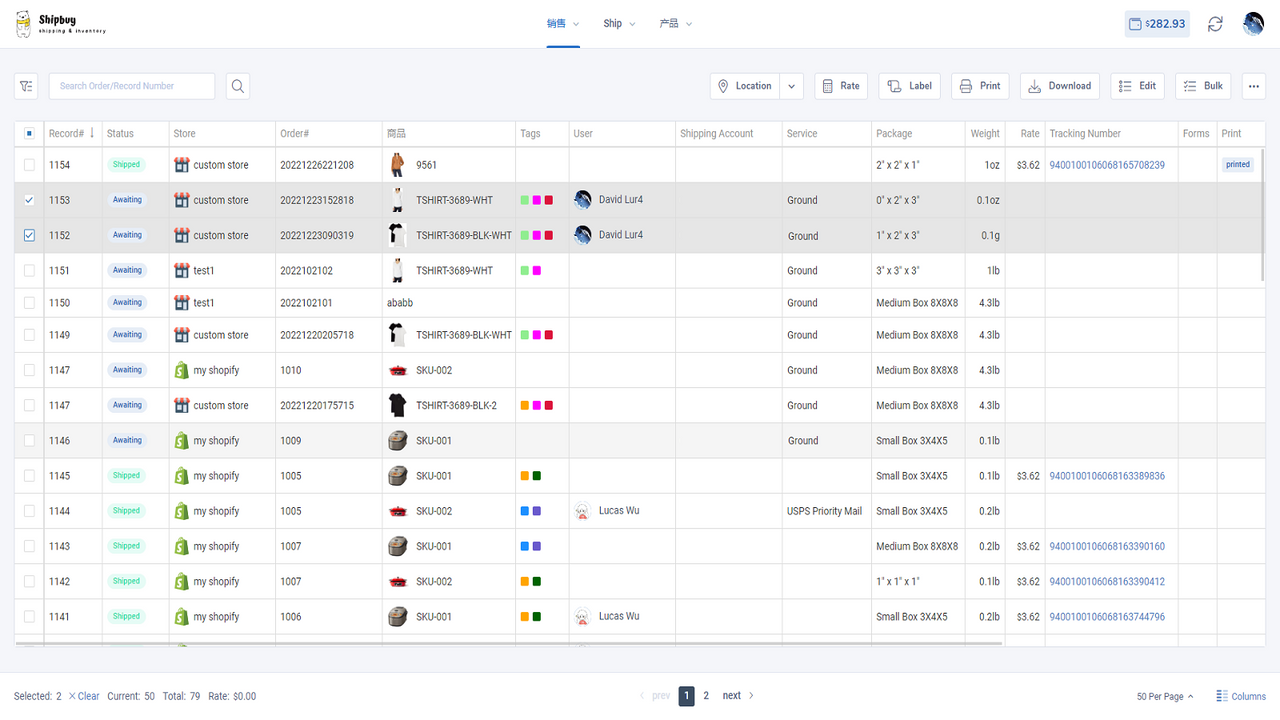
Task: Click the custom store icon in row 1154
Action: tap(181, 165)
